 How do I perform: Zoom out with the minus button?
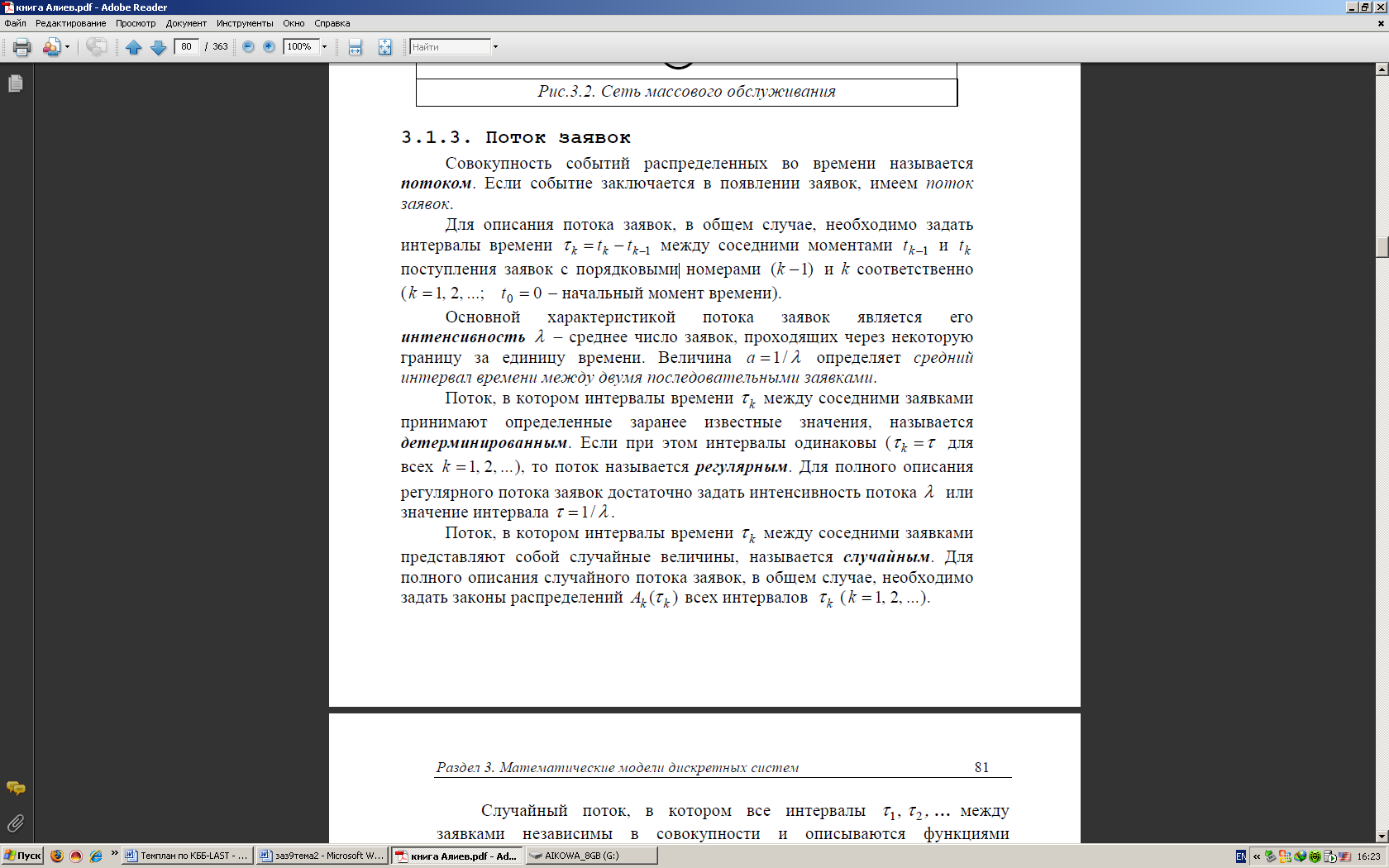(248, 46)
